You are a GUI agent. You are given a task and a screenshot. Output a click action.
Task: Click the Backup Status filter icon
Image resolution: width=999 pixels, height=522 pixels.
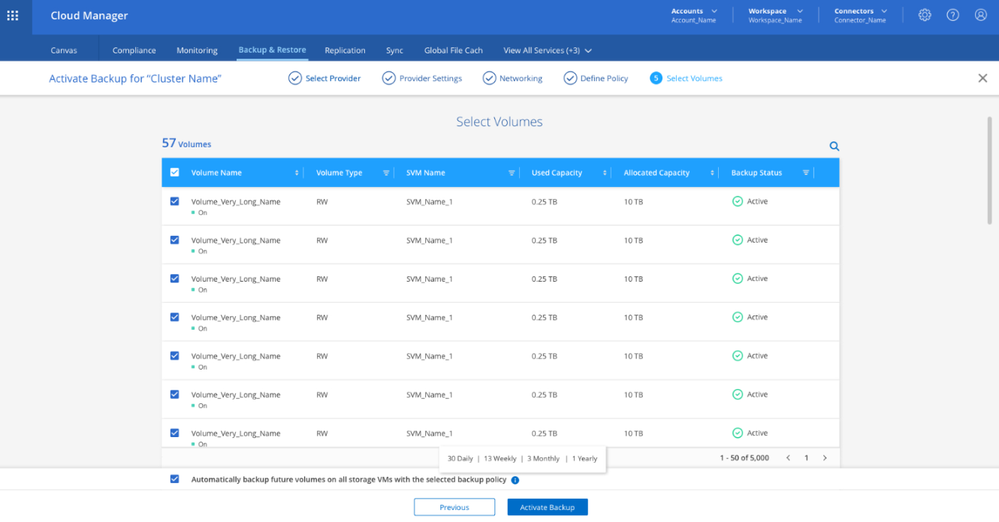(x=805, y=173)
